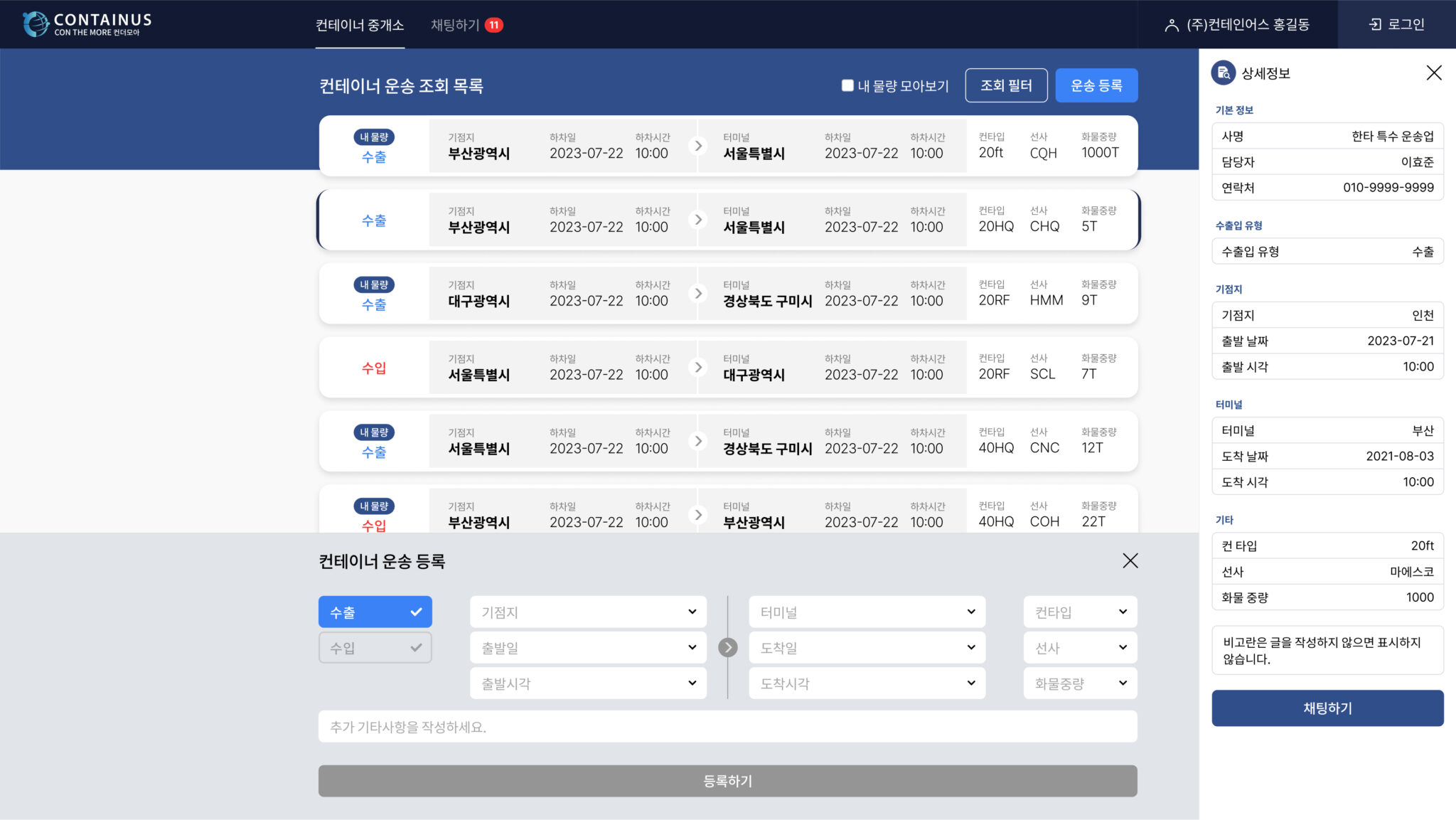This screenshot has height=820, width=1456.
Task: Close the 상세정보 detail panel
Action: coord(1433,73)
